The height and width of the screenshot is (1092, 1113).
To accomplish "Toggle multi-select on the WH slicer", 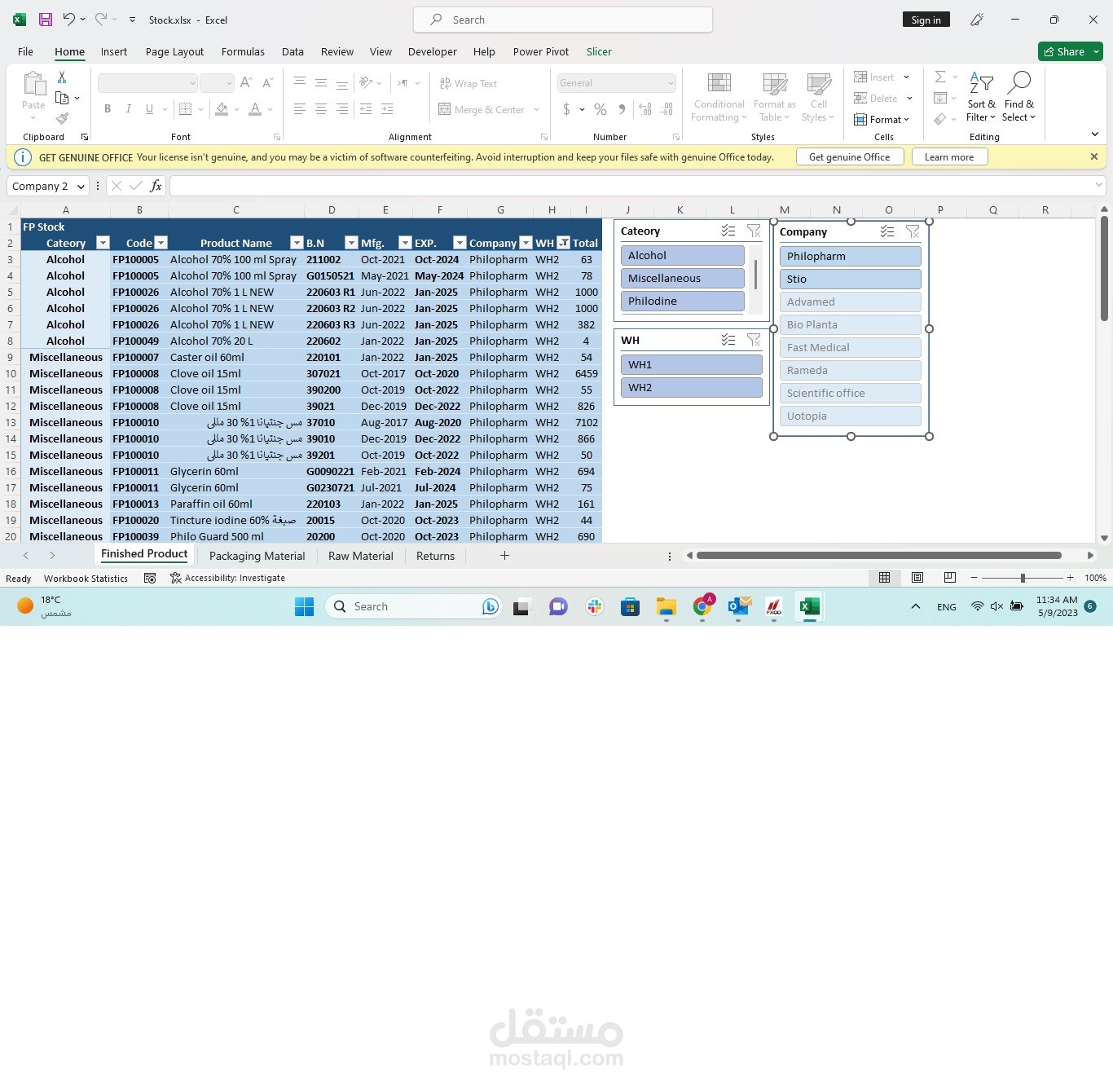I will click(x=728, y=340).
